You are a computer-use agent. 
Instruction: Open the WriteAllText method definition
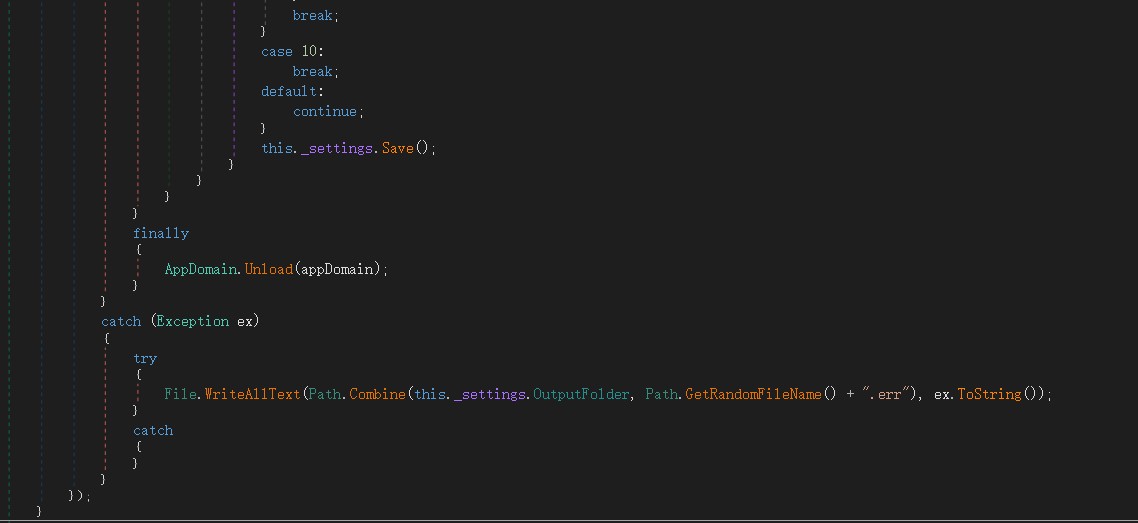(252, 394)
